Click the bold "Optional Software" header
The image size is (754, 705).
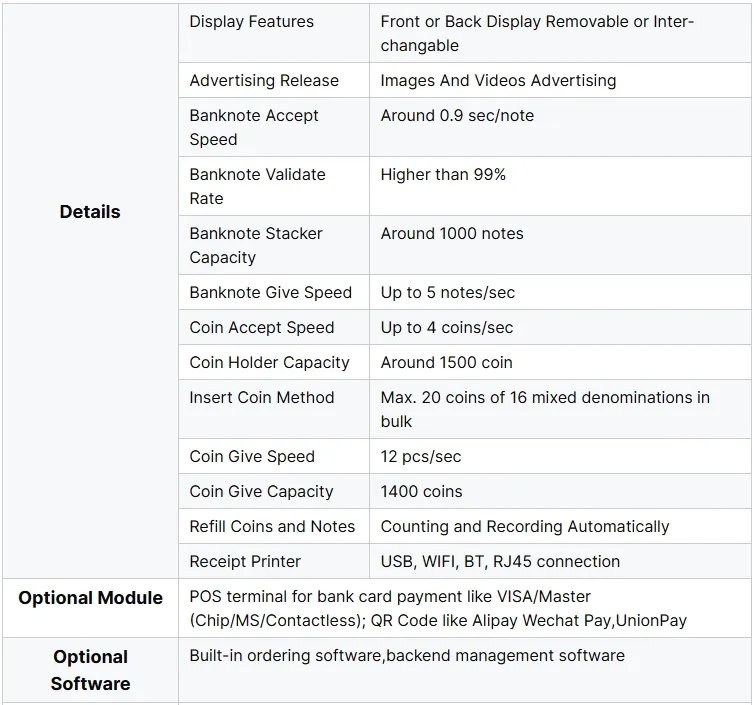tap(90, 670)
